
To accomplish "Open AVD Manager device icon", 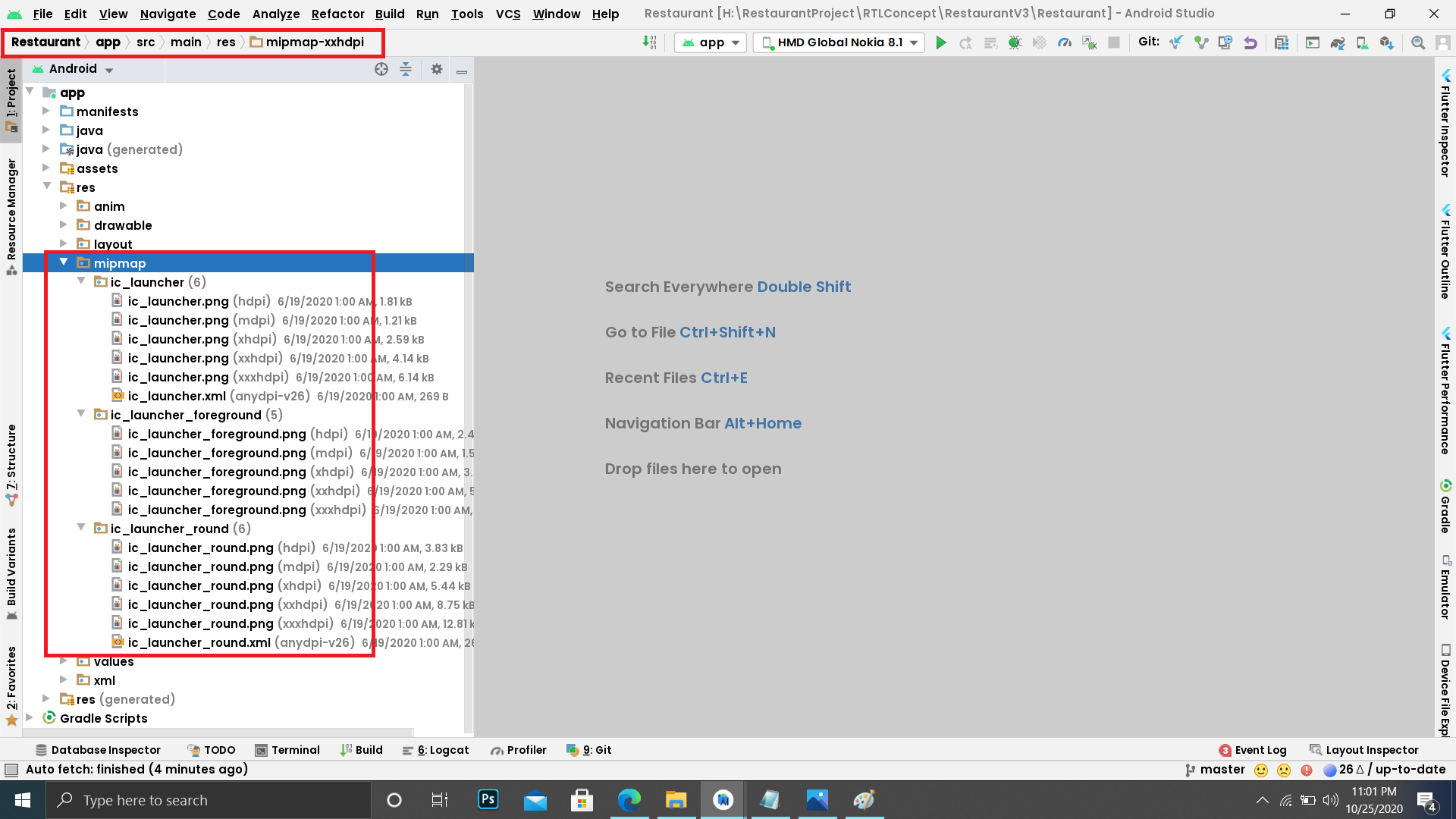I will pyautogui.click(x=1362, y=42).
